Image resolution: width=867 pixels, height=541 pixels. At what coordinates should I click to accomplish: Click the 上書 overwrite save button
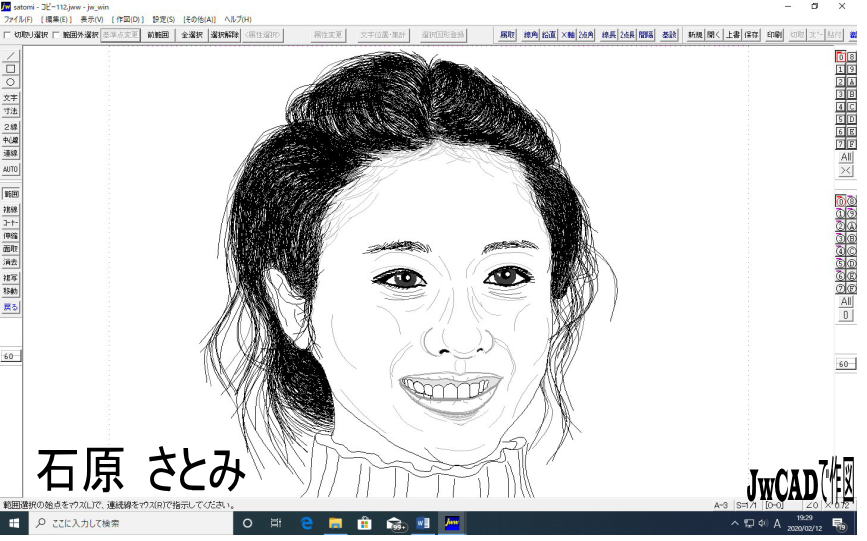733,35
